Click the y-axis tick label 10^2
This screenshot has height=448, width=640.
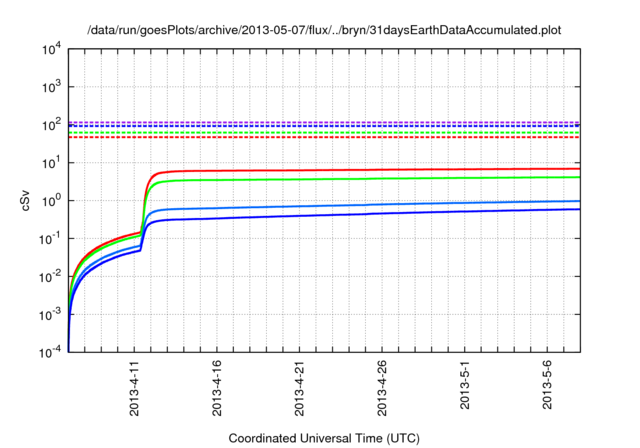(x=52, y=125)
